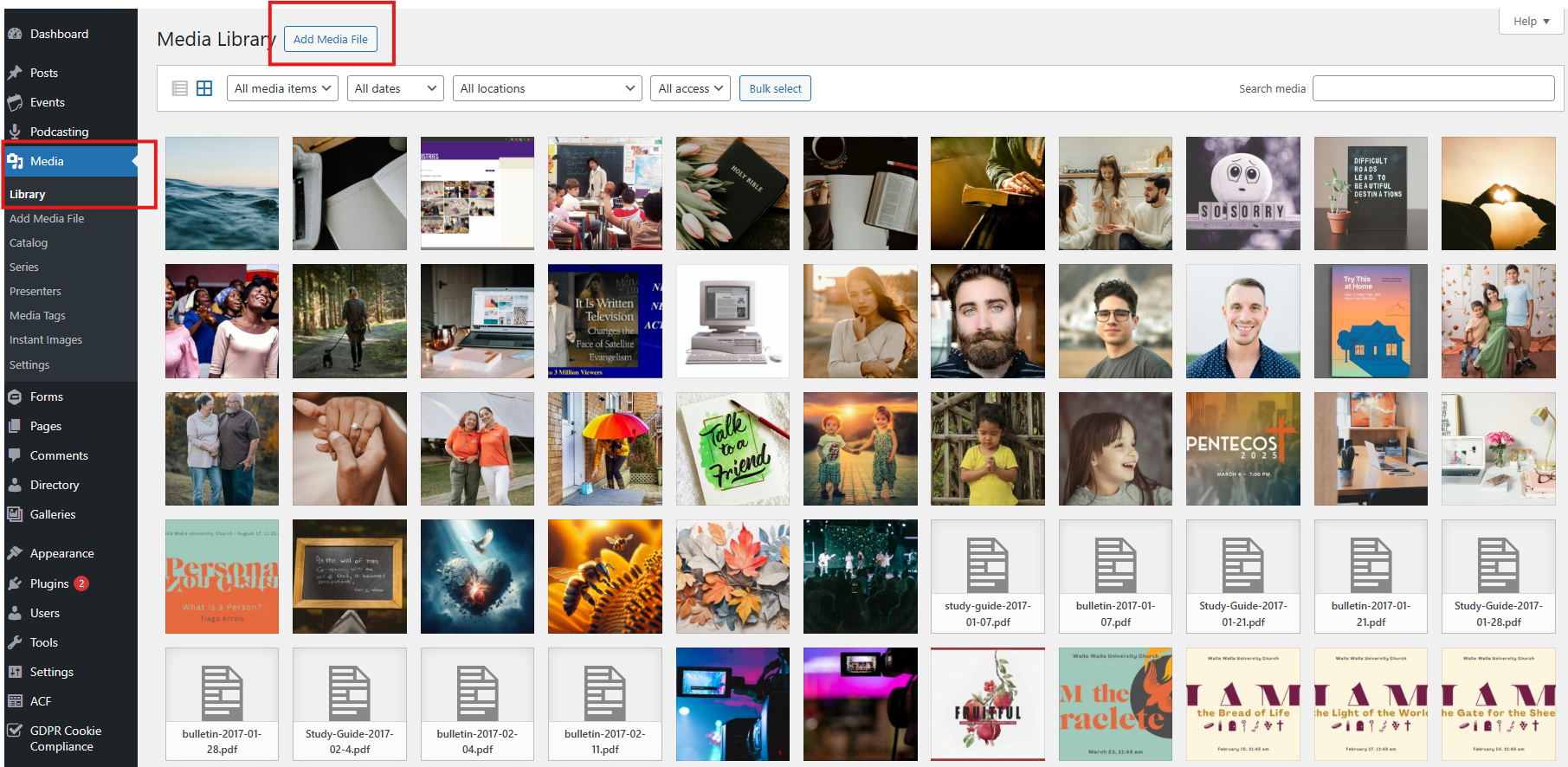Open the All access dropdown
The image size is (1568, 767).
pos(690,88)
